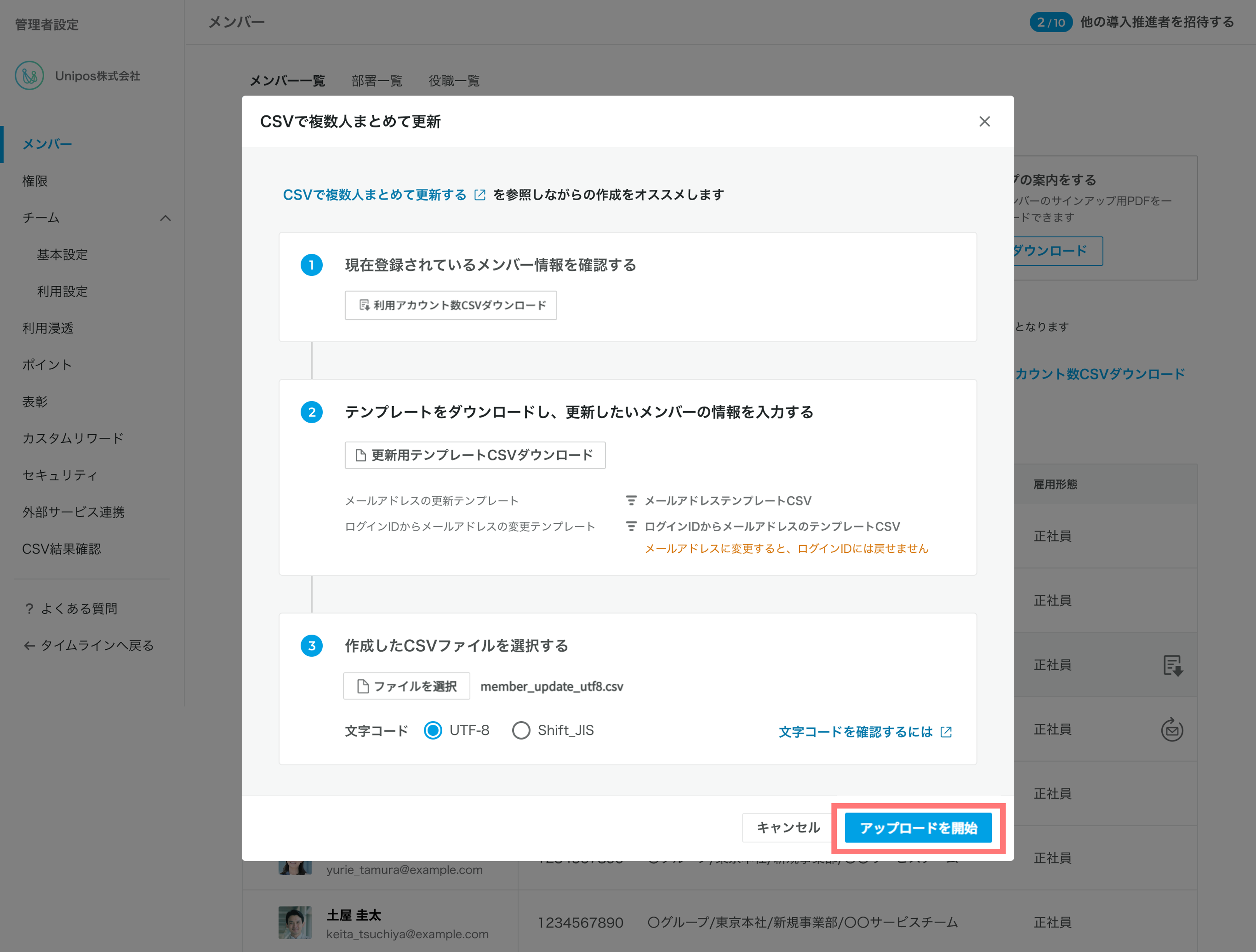Click the filter icon beside ログインIDからメールアドレスのテンプレートCSV
The width and height of the screenshot is (1256, 952).
pos(631,526)
